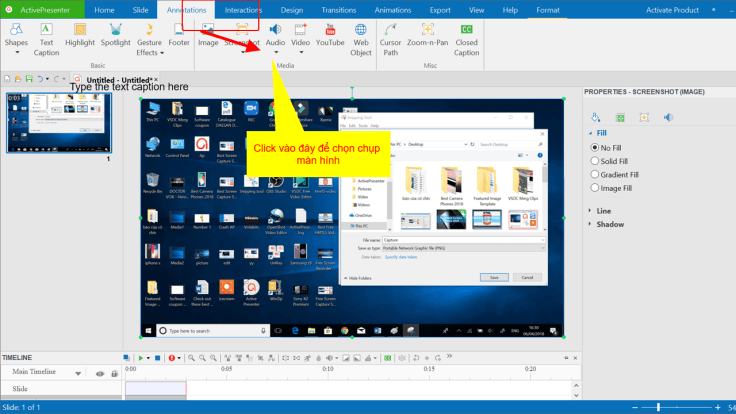Click the Video clip icon

point(300,30)
